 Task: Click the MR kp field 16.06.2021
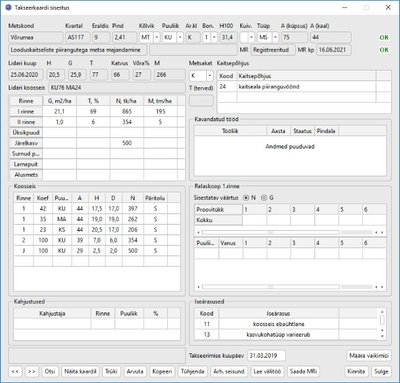click(x=333, y=50)
